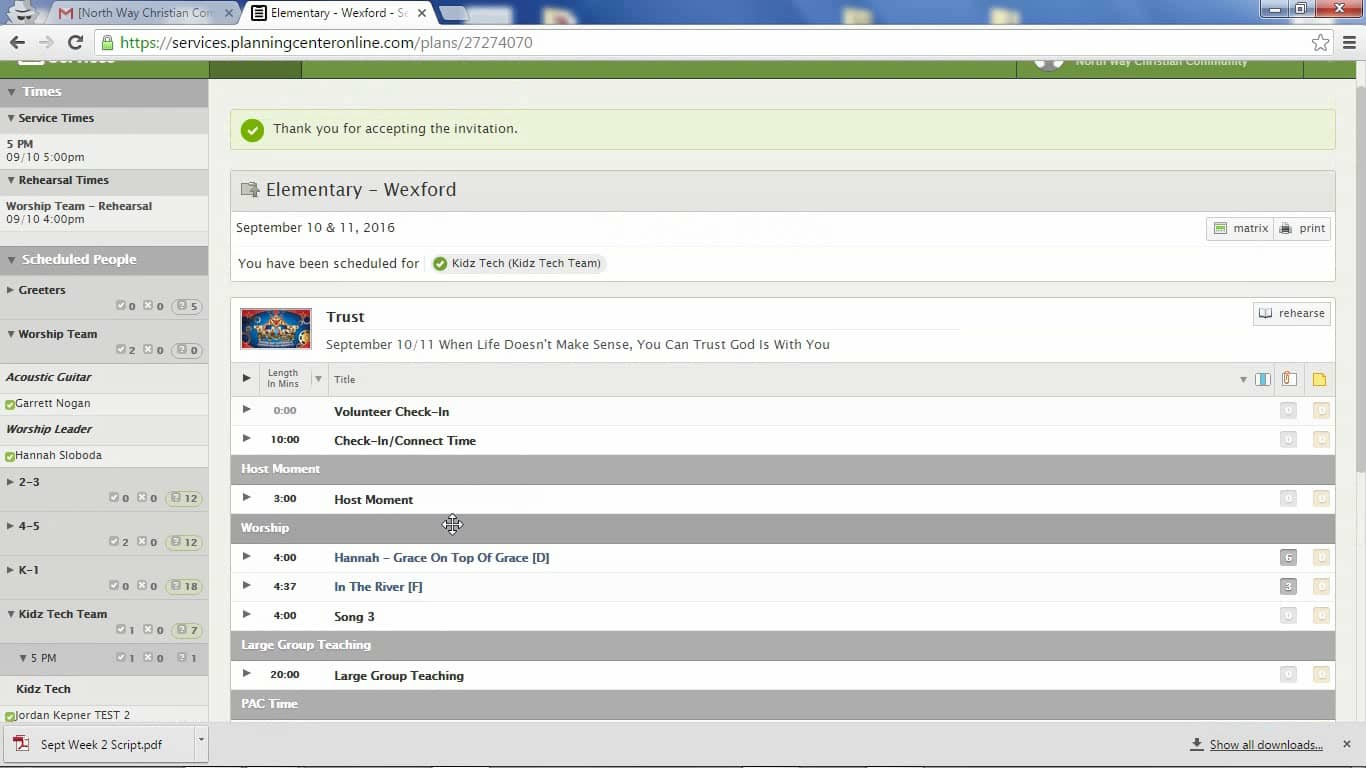1366x768 pixels.
Task: Open attachments badge for Song 3
Action: click(1288, 615)
